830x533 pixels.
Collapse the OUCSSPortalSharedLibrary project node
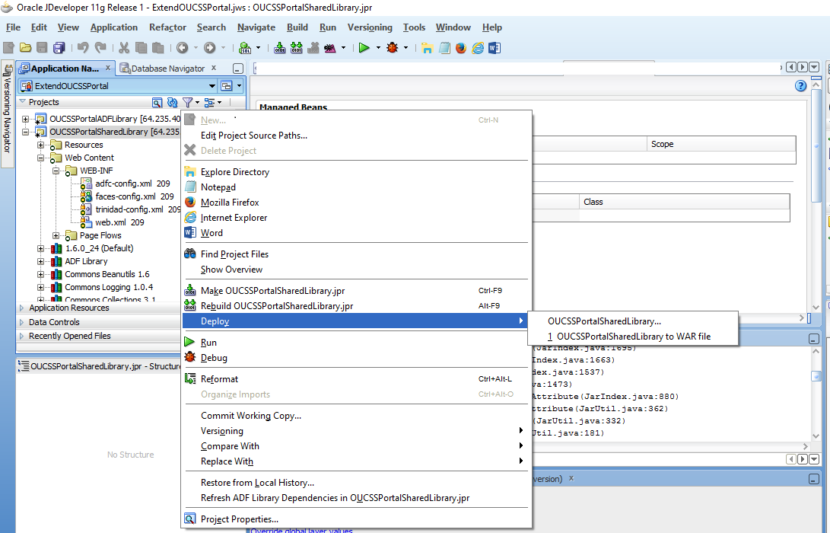[x=25, y=132]
